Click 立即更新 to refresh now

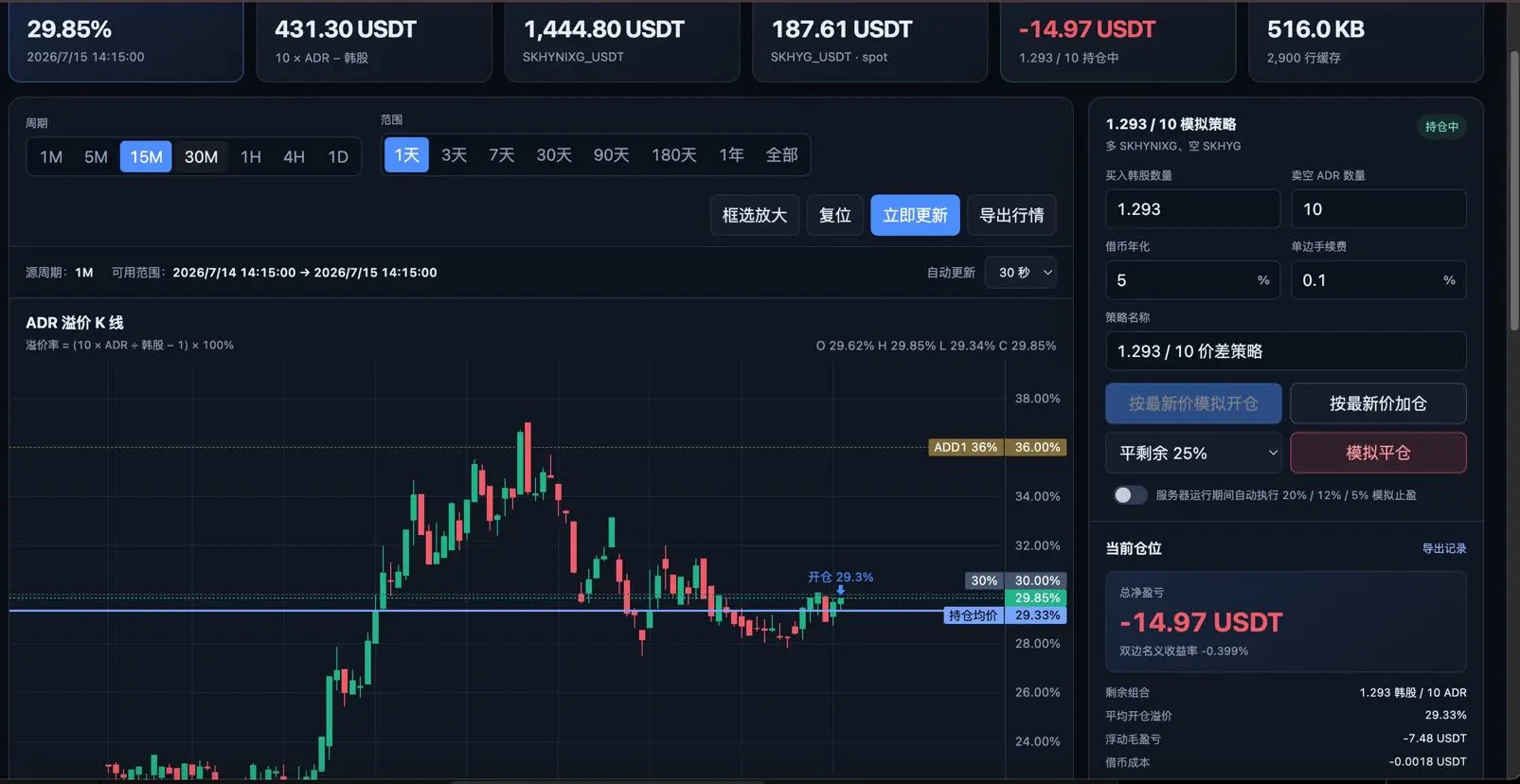(915, 215)
